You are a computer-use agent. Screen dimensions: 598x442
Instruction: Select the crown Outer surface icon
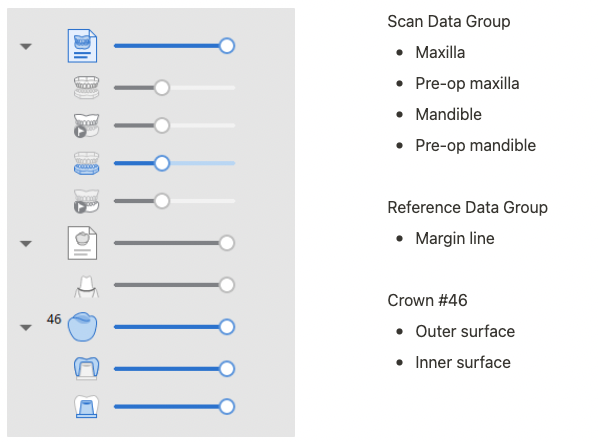(x=87, y=368)
